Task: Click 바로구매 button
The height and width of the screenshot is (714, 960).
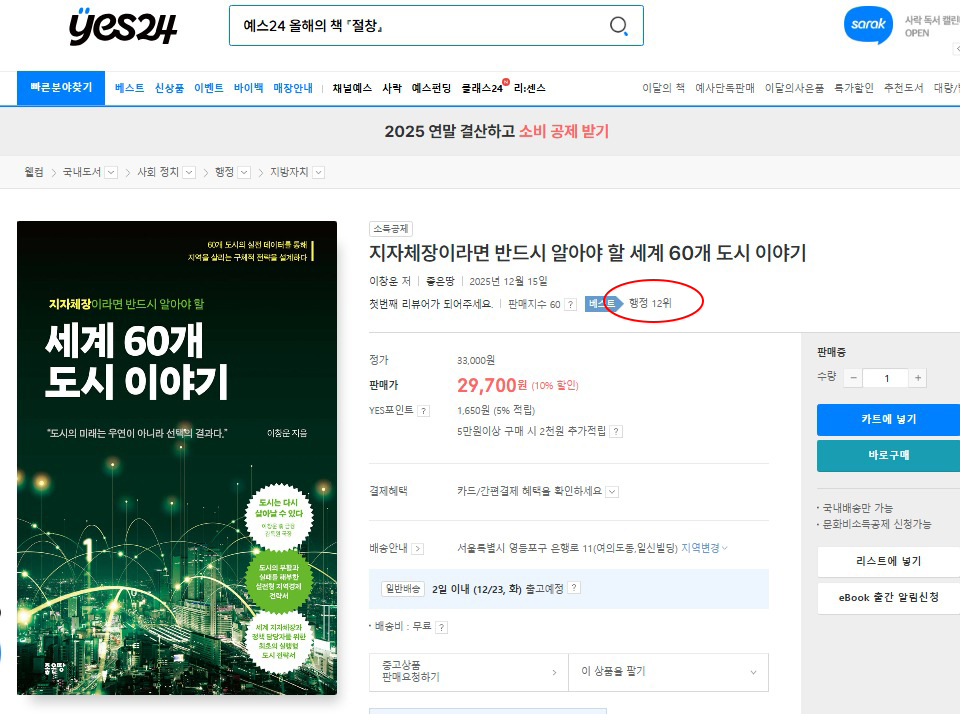Action: (x=888, y=455)
